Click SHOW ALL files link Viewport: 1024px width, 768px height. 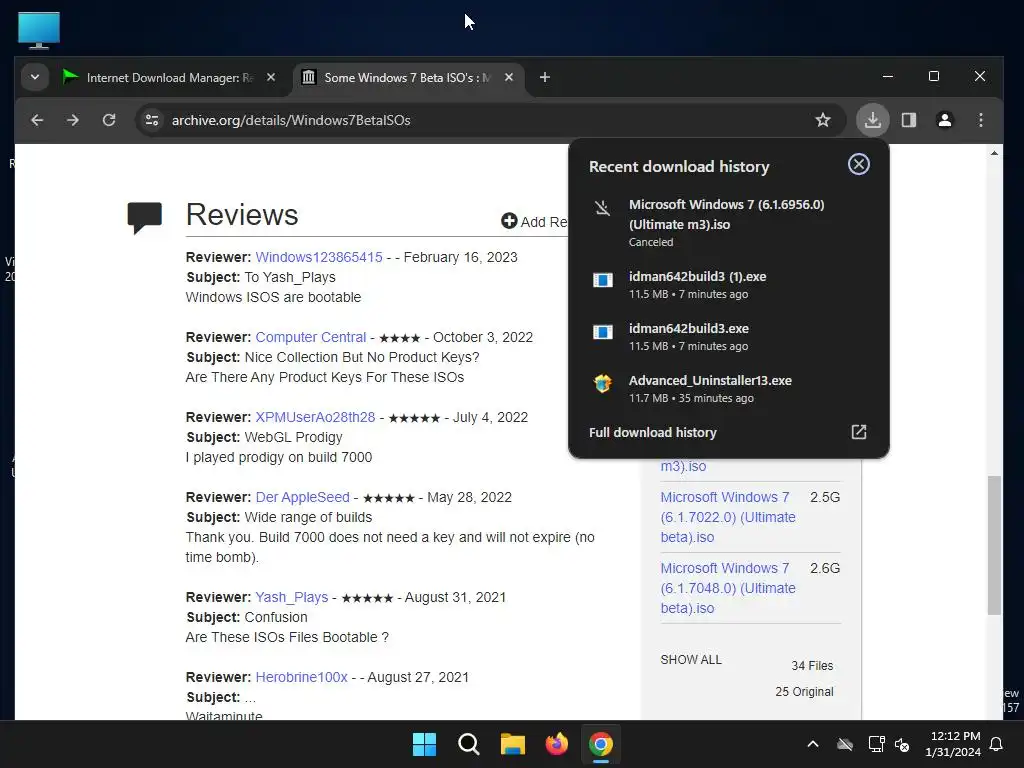[691, 660]
